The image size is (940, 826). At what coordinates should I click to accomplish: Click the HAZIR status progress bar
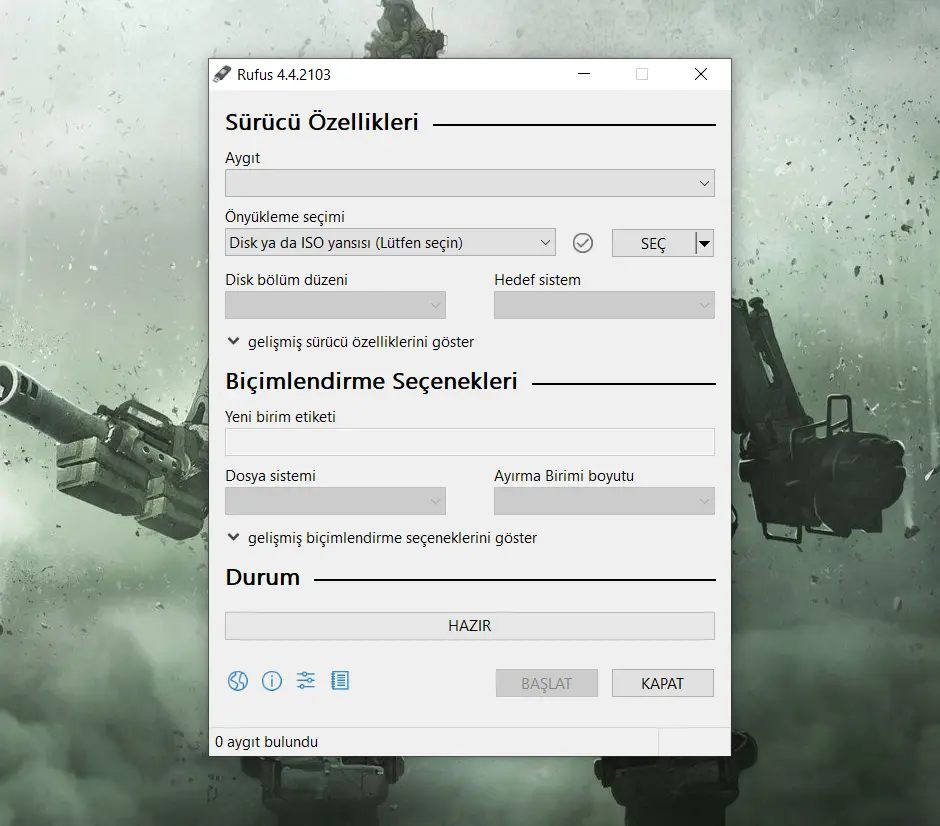click(469, 626)
